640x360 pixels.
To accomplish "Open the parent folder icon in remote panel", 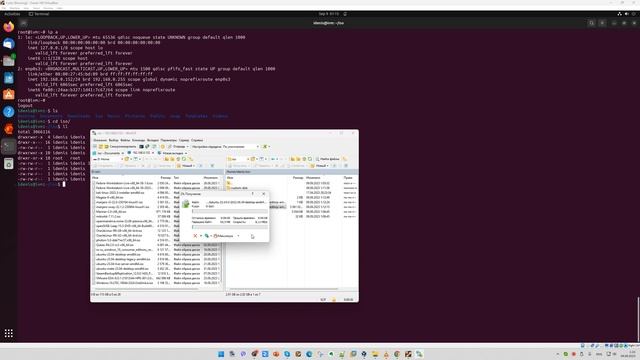I will point(229,183).
